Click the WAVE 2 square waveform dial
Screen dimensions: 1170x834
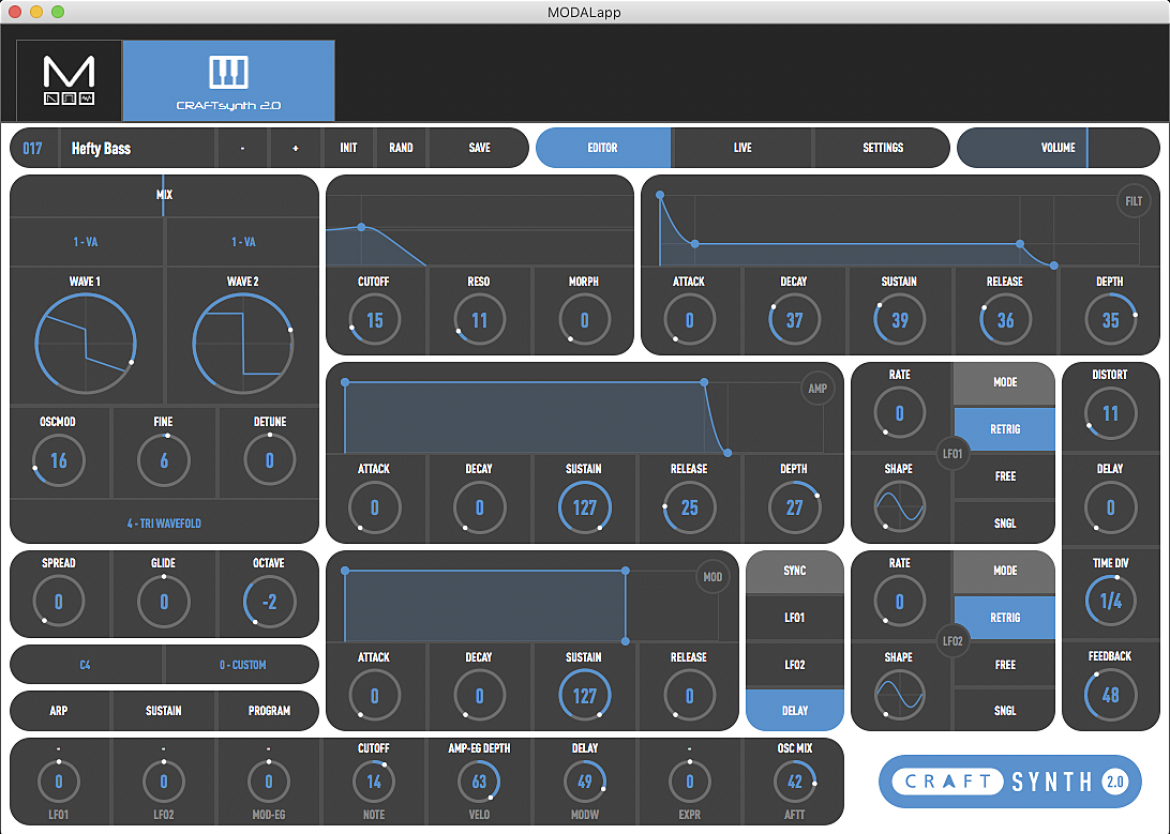[x=243, y=343]
